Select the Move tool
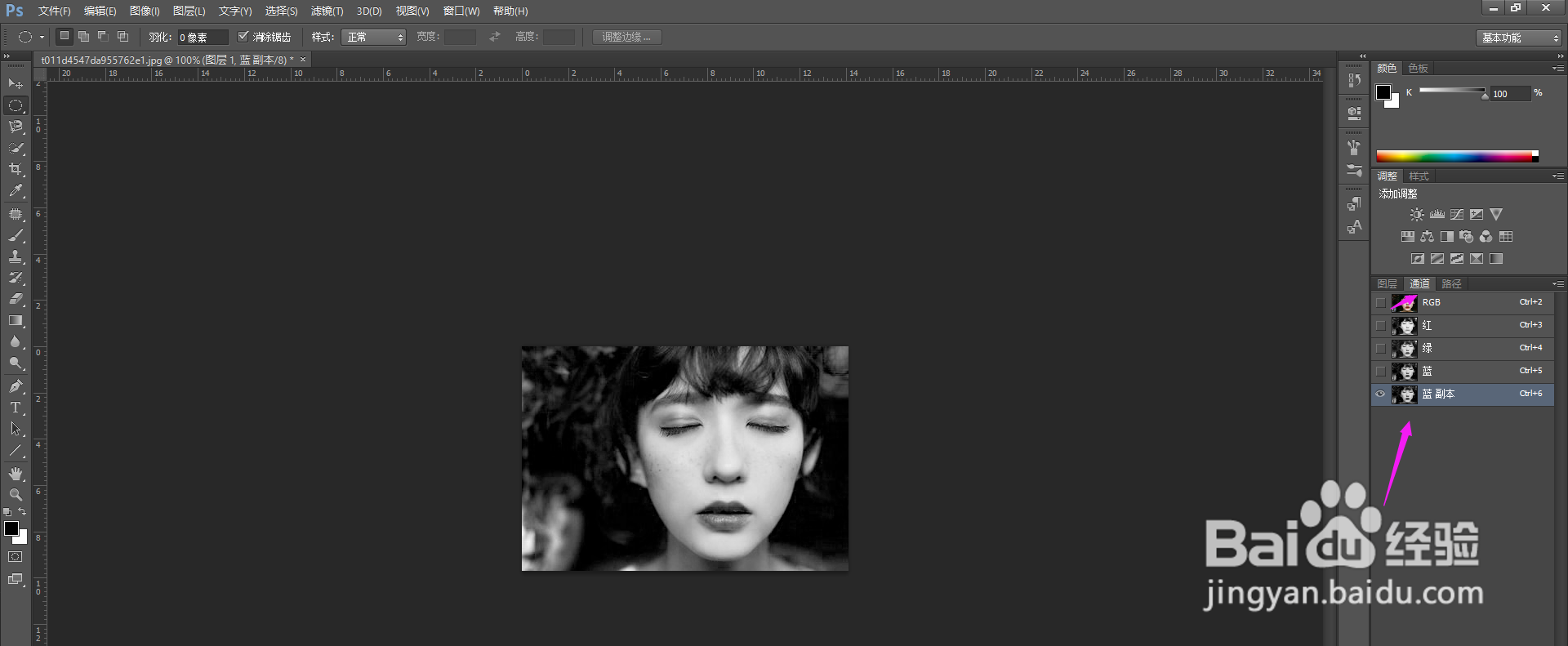Viewport: 1568px width, 646px height. pyautogui.click(x=16, y=84)
